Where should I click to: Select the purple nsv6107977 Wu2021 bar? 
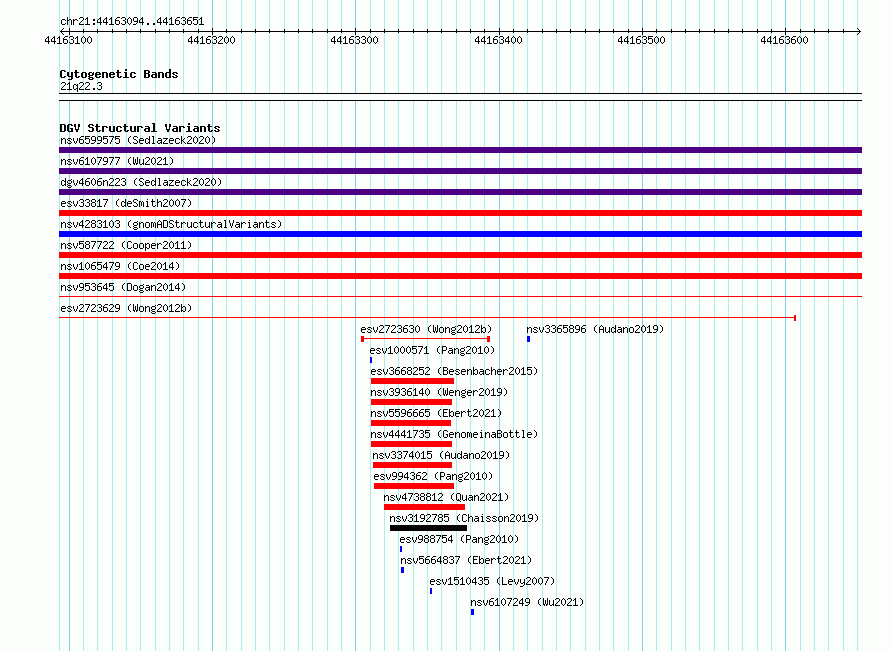[460, 171]
